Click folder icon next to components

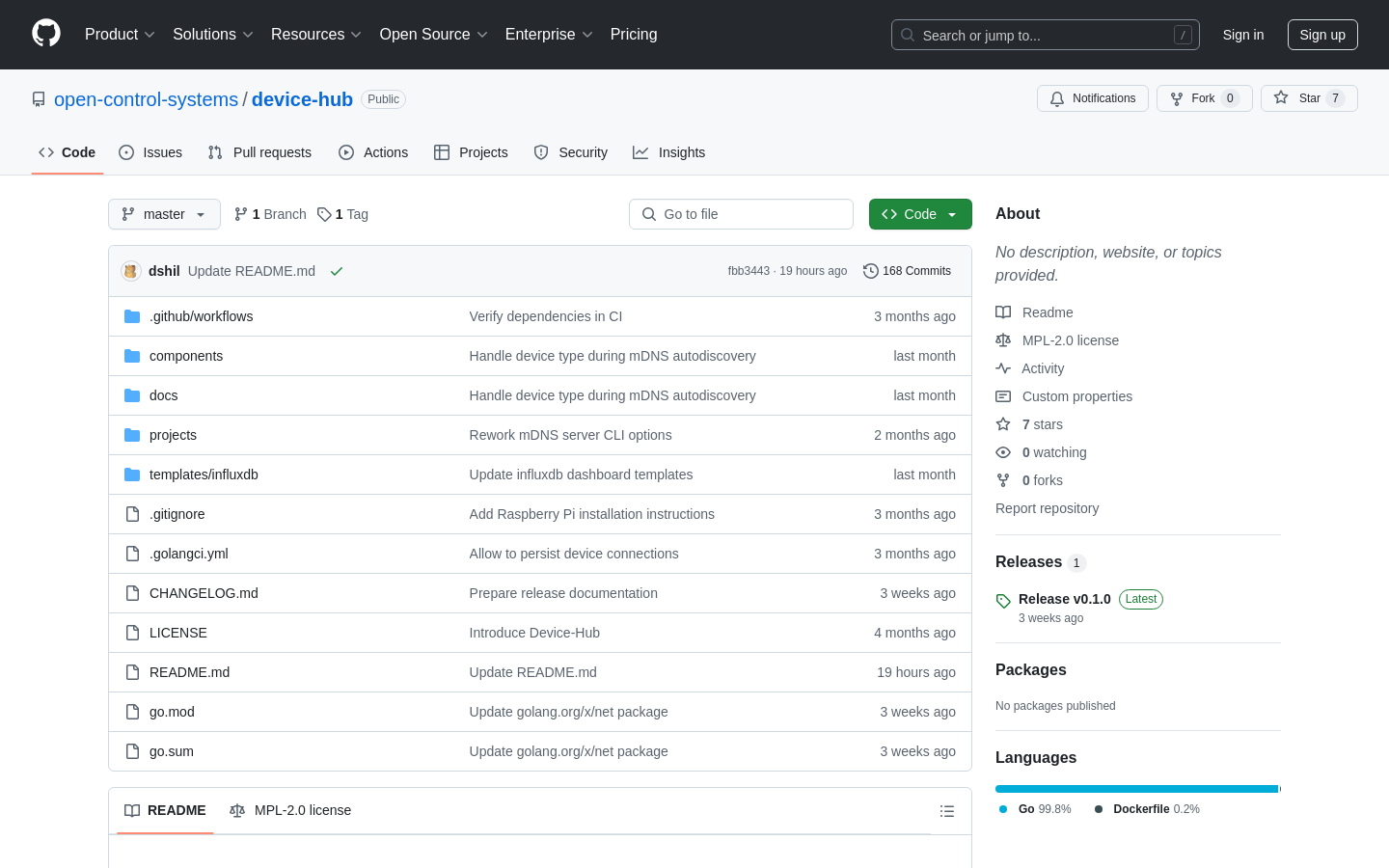(x=132, y=356)
